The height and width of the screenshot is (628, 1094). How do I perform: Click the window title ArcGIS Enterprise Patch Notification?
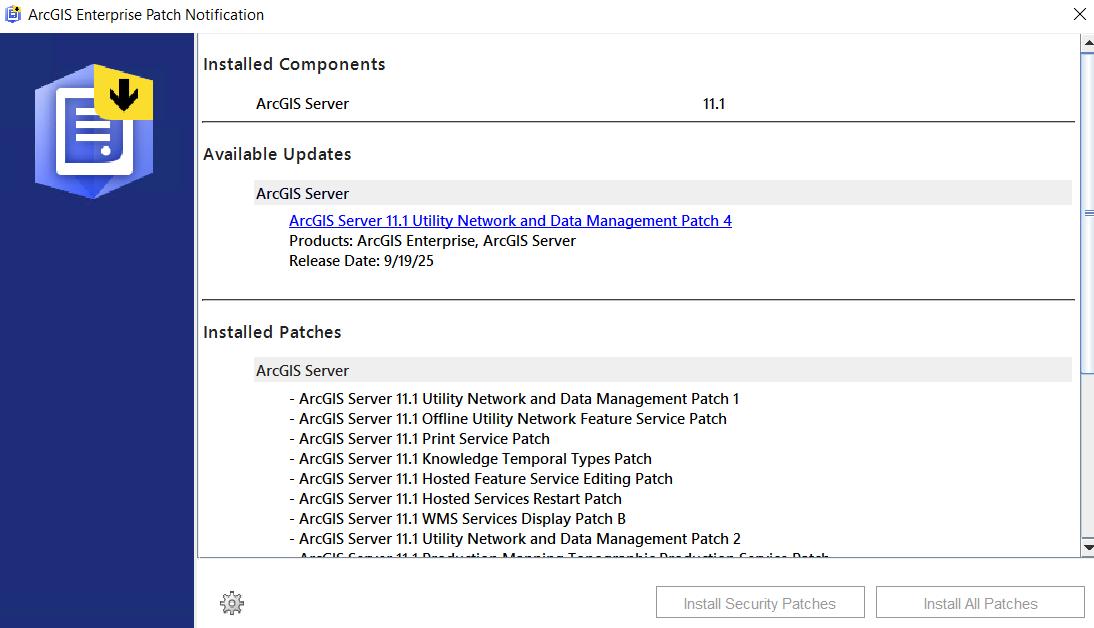tap(146, 15)
